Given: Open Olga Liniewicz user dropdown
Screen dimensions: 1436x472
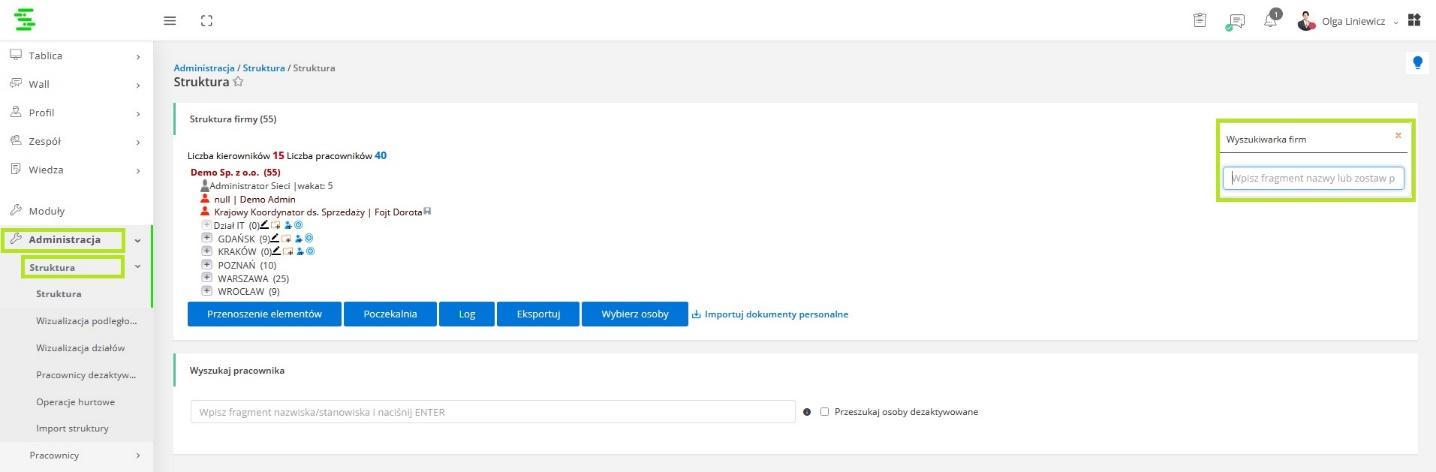Looking at the screenshot, I should point(1350,21).
